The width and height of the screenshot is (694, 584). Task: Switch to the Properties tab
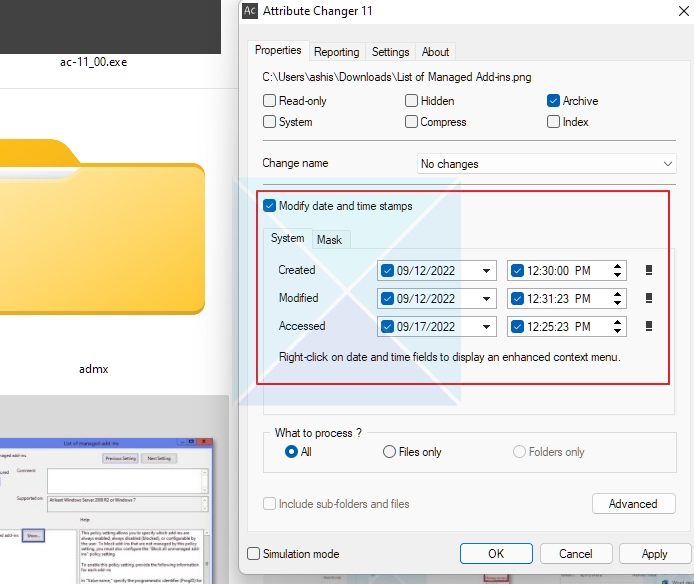pos(278,50)
